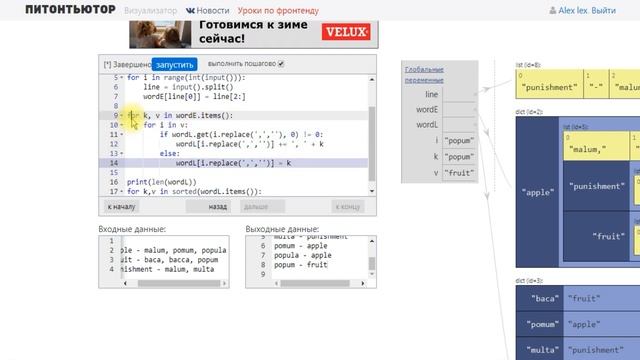Click the Глобальные переменные heading link

pos(424,75)
